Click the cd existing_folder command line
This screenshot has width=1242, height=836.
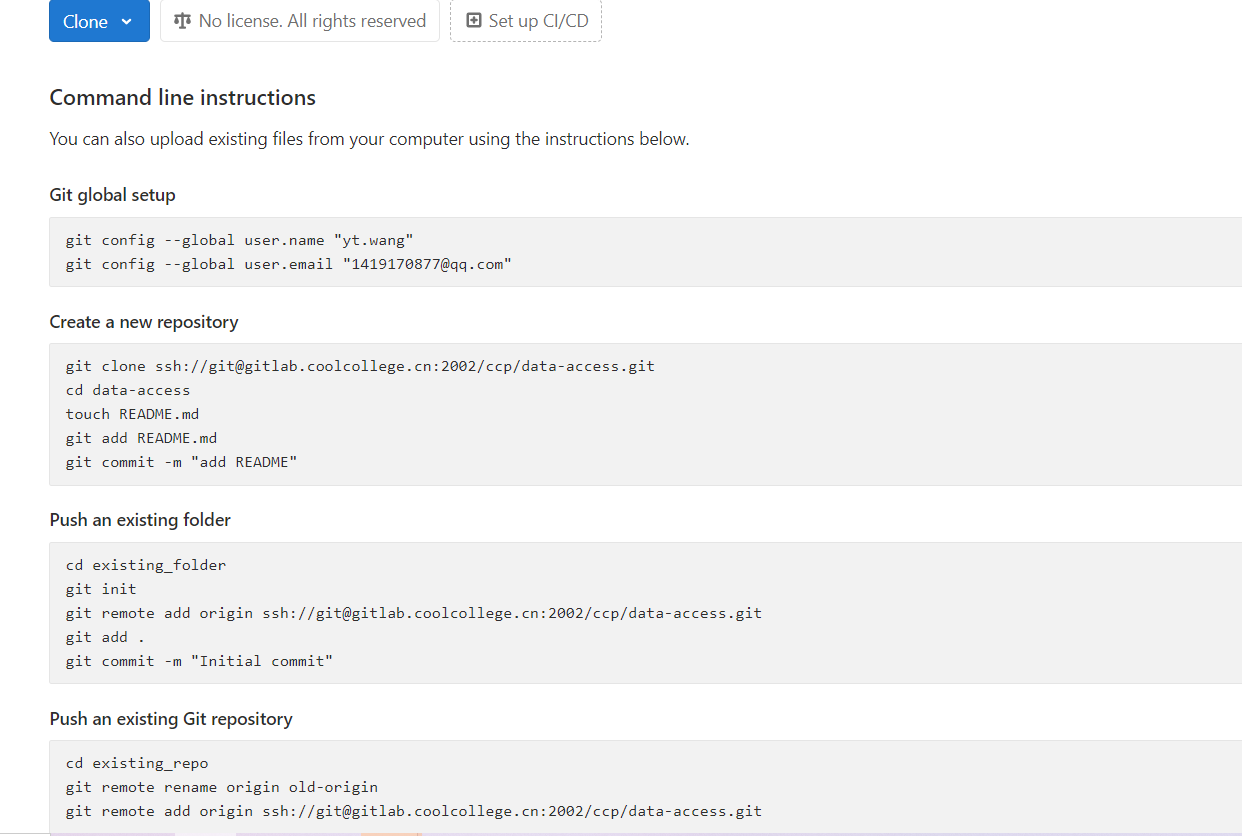pyautogui.click(x=146, y=565)
